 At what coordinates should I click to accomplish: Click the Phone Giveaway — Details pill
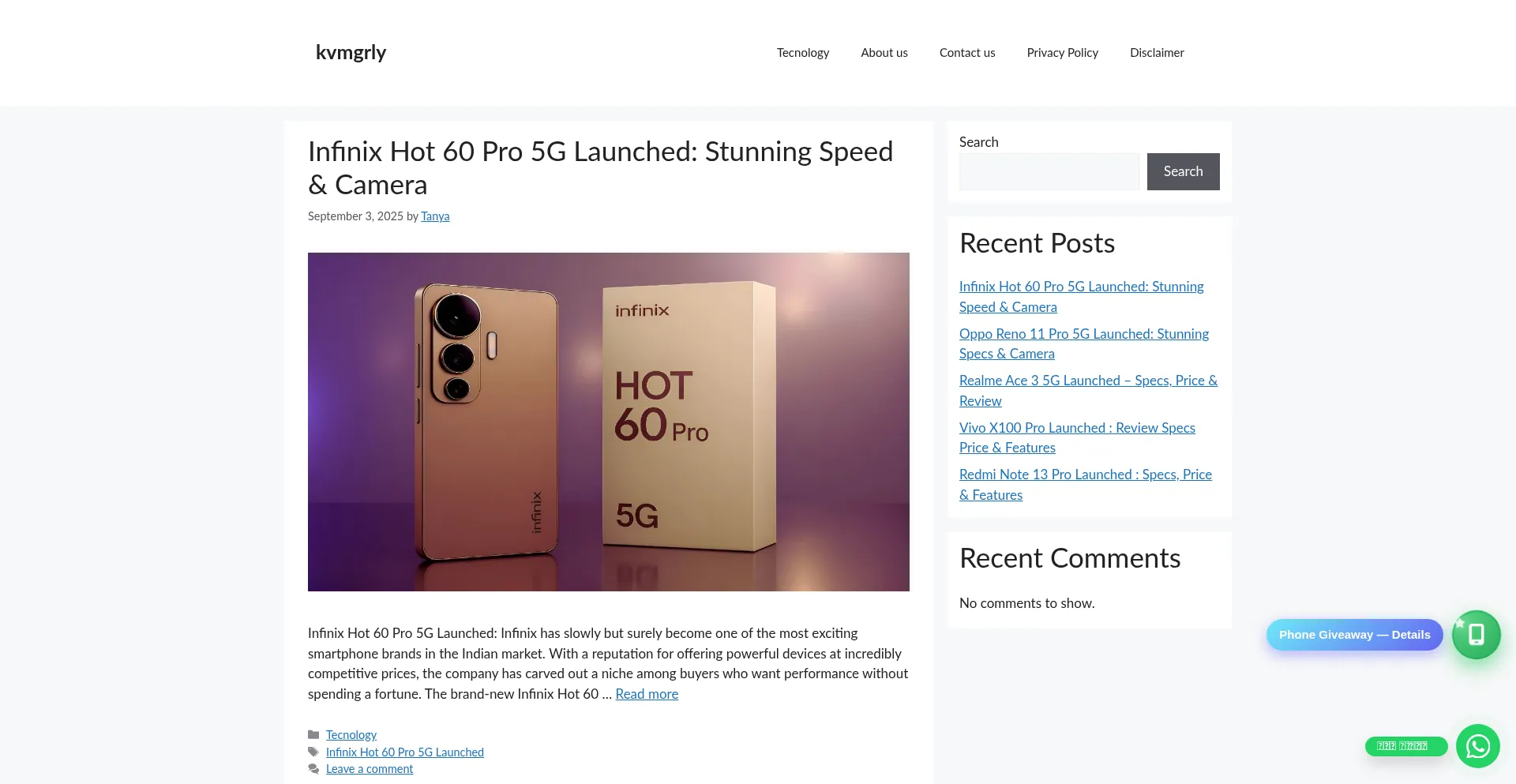pyautogui.click(x=1353, y=635)
